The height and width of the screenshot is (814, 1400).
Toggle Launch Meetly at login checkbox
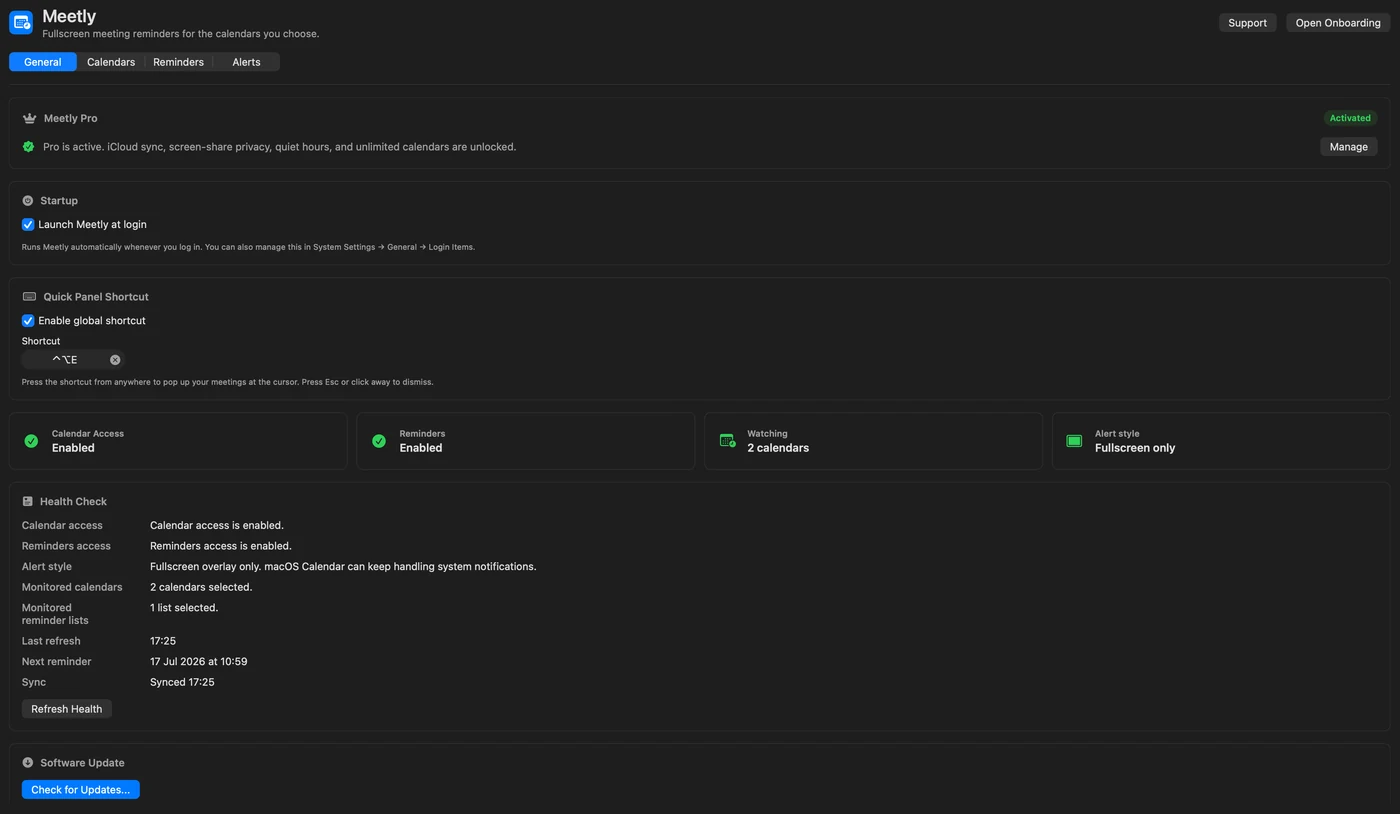click(28, 225)
